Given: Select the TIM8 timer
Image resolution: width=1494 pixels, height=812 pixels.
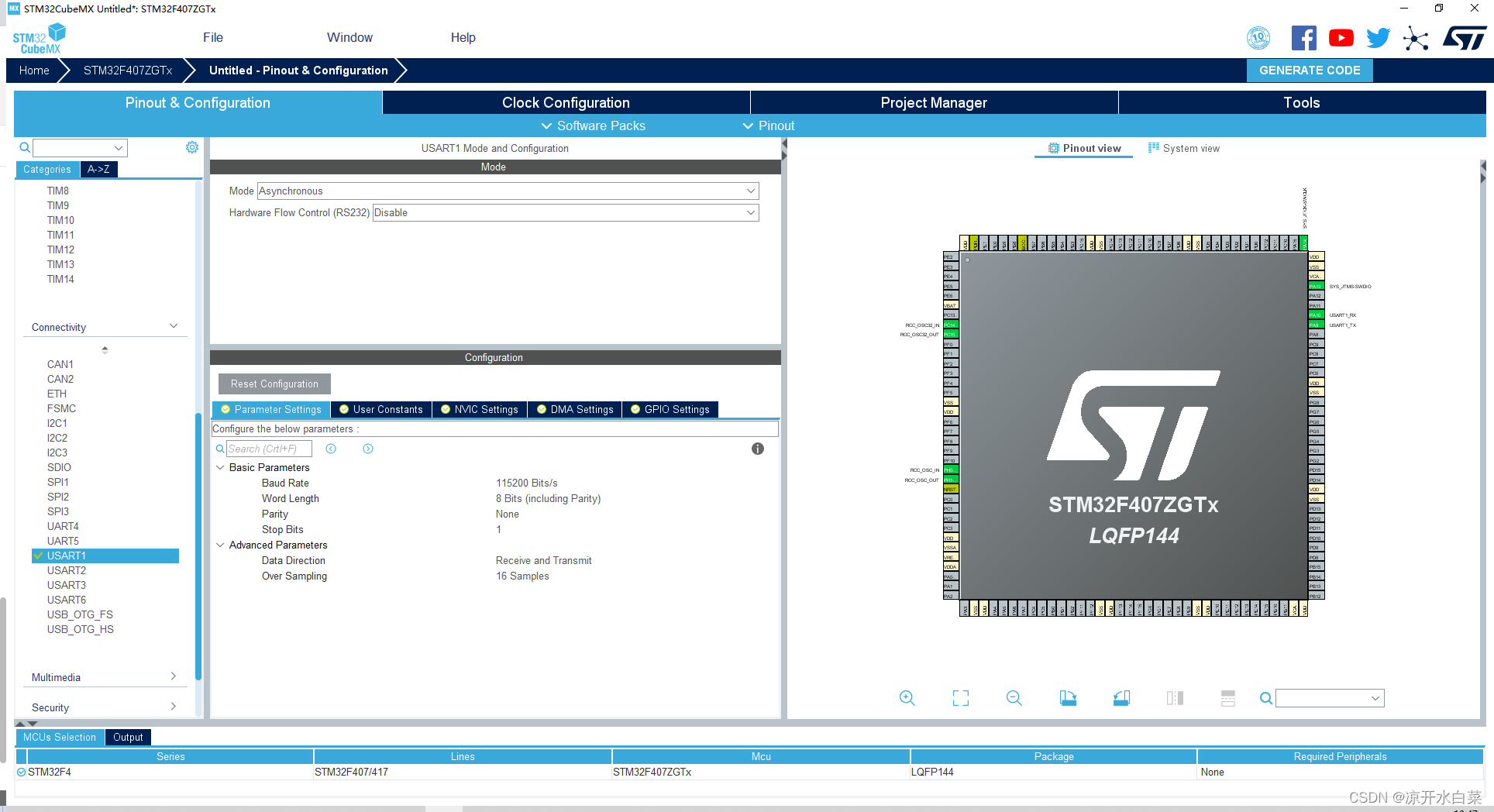Looking at the screenshot, I should coord(58,191).
